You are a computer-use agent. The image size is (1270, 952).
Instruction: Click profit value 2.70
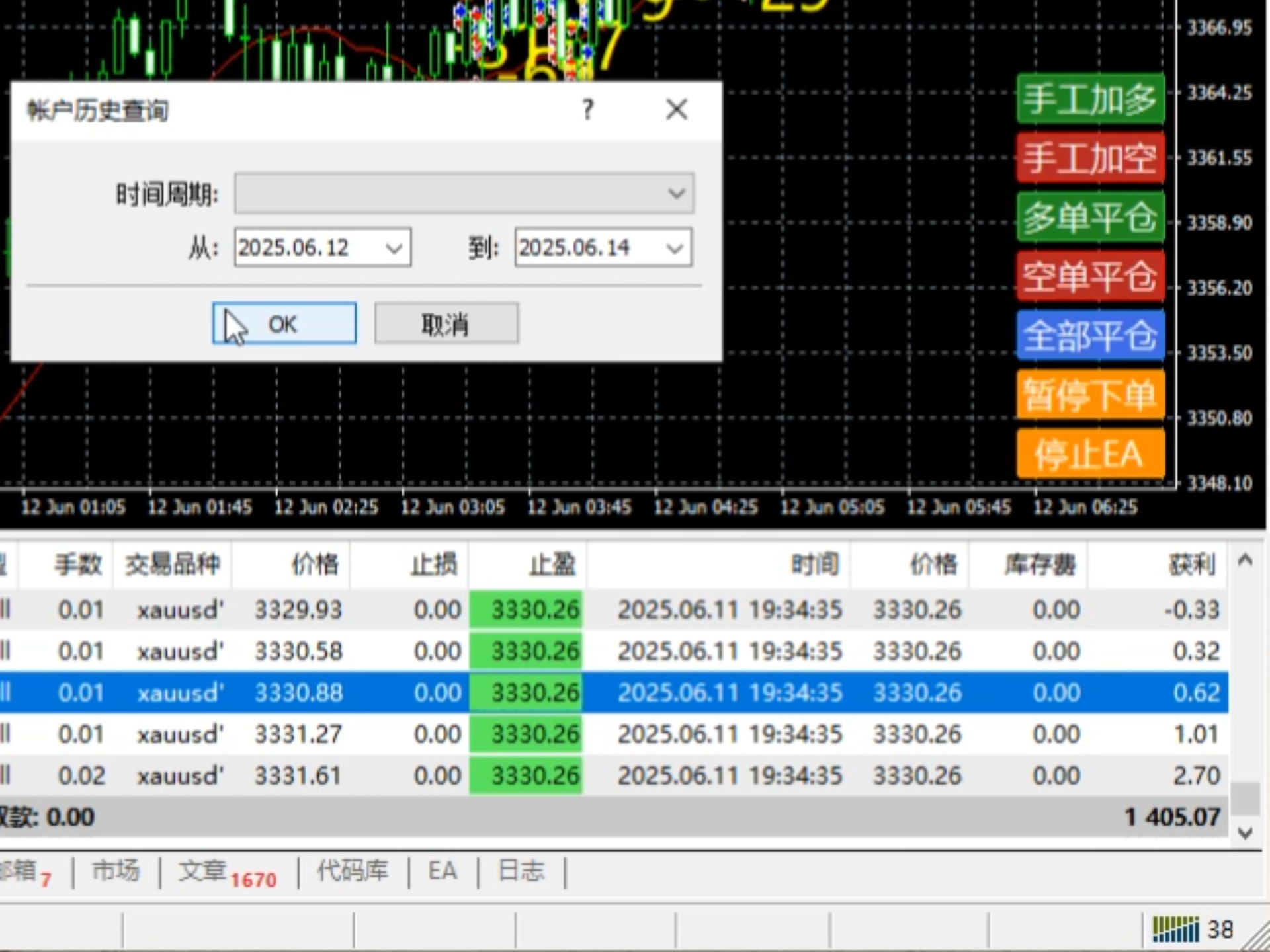point(1197,775)
